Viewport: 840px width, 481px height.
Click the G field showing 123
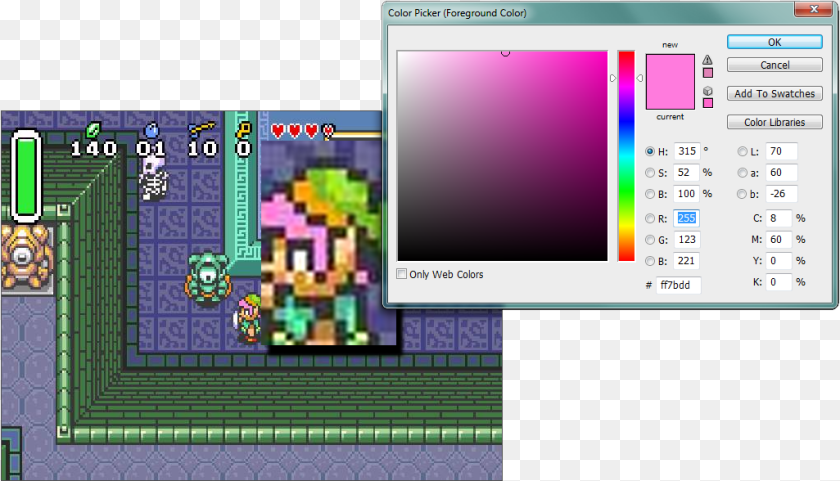click(x=687, y=240)
